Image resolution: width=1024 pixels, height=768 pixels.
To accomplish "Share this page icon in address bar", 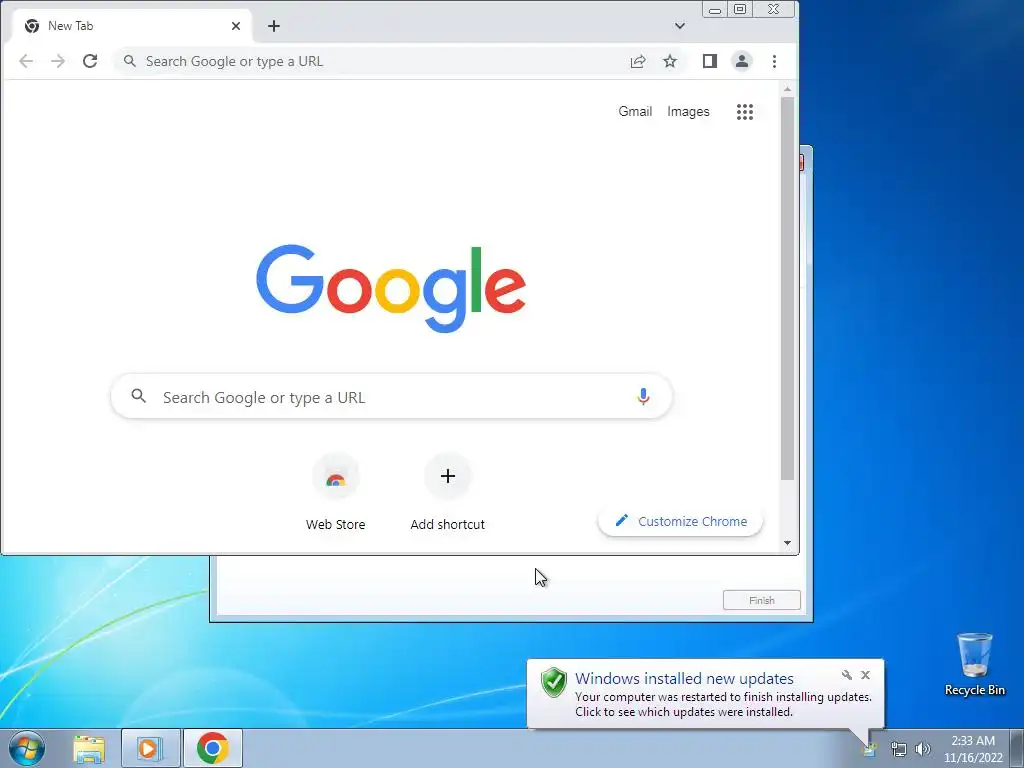I will [638, 61].
